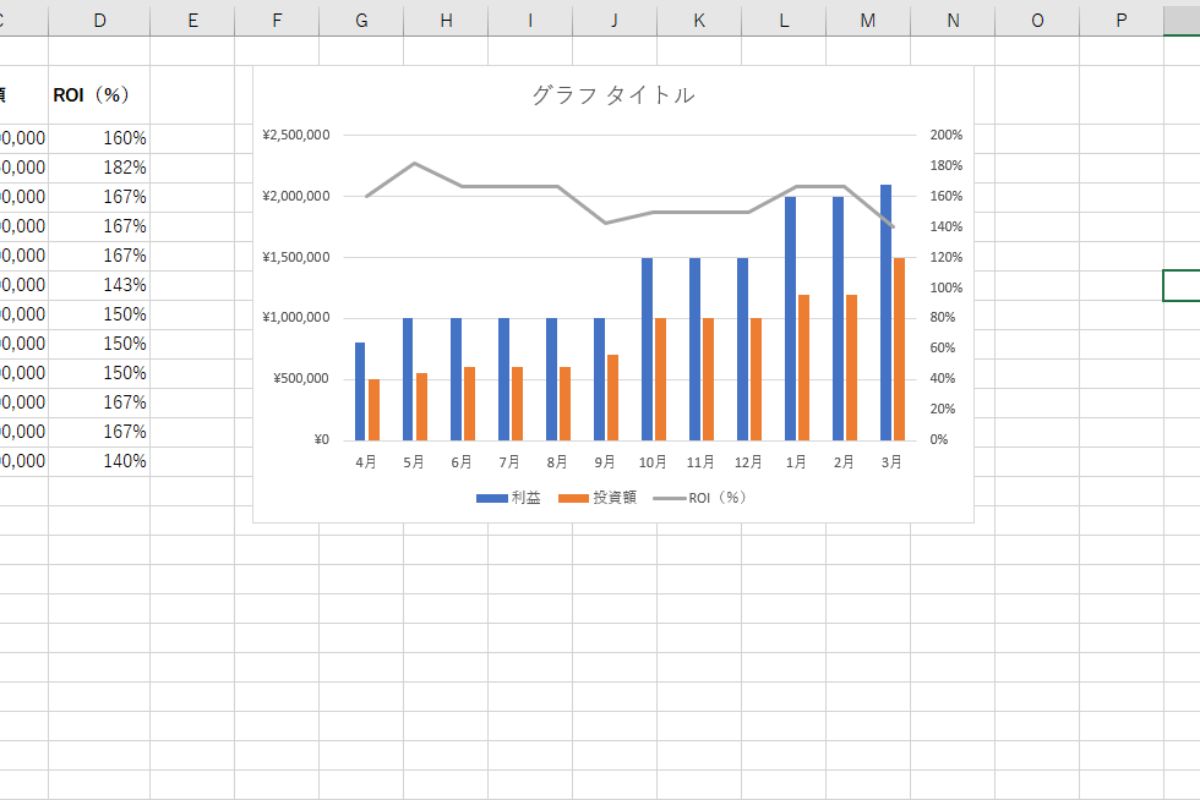Click column P header
1200x800 pixels.
(1121, 20)
